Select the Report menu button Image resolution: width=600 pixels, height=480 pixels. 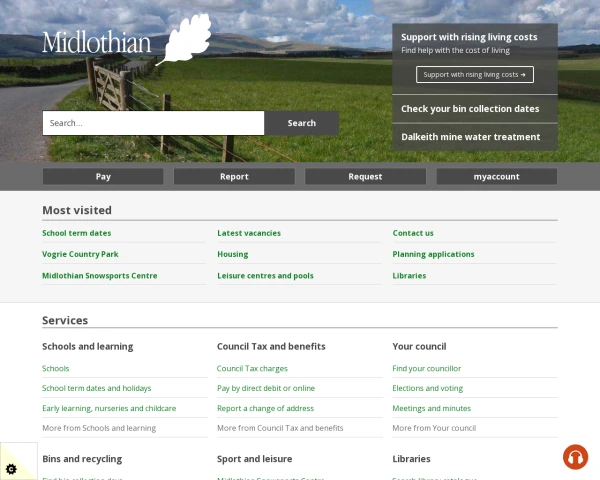pyautogui.click(x=234, y=176)
